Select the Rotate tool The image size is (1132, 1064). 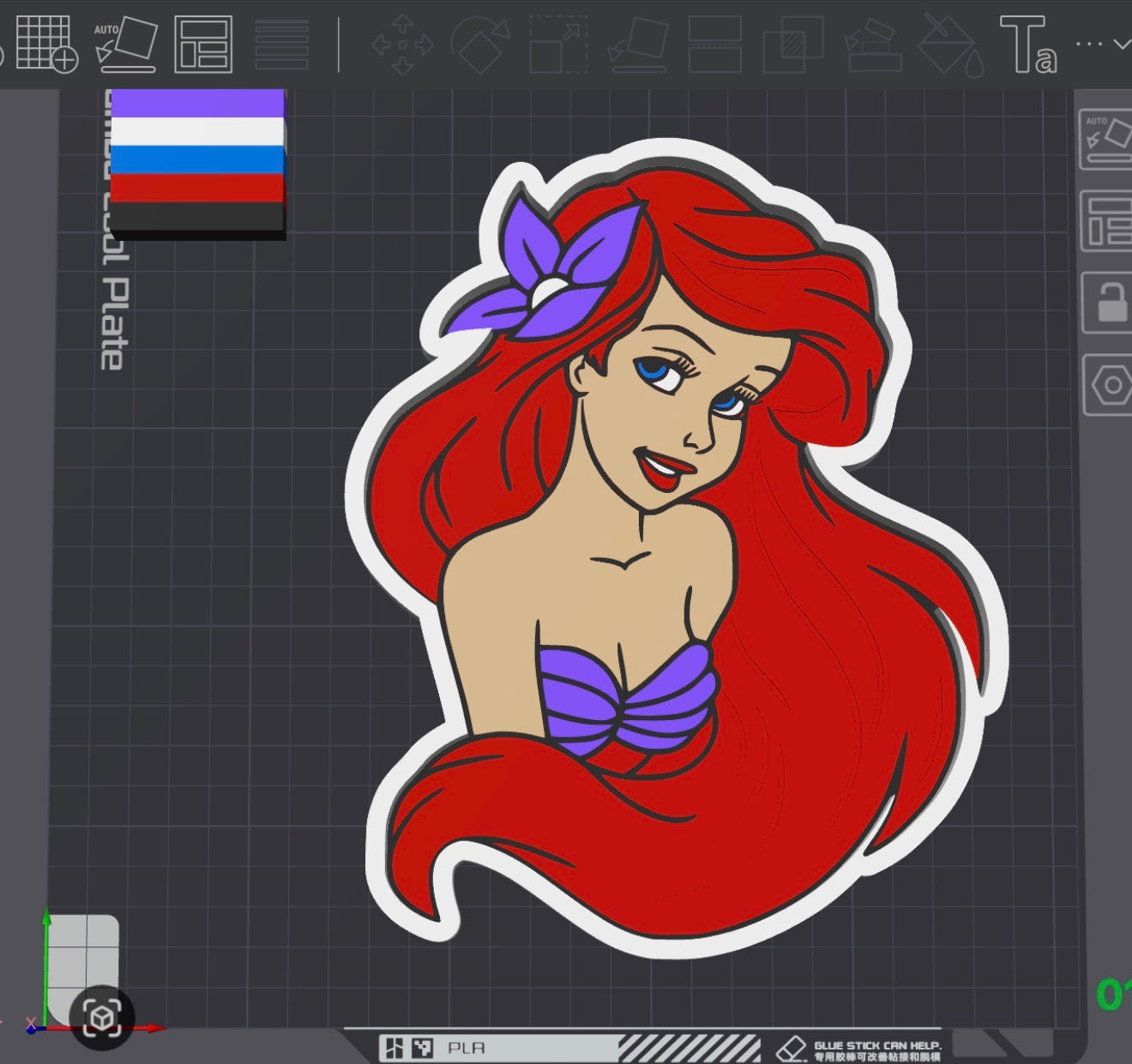coord(481,45)
